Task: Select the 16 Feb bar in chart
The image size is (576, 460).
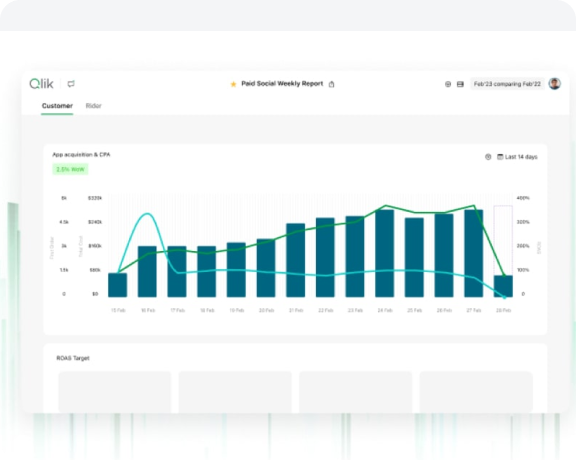Action: pyautogui.click(x=147, y=272)
